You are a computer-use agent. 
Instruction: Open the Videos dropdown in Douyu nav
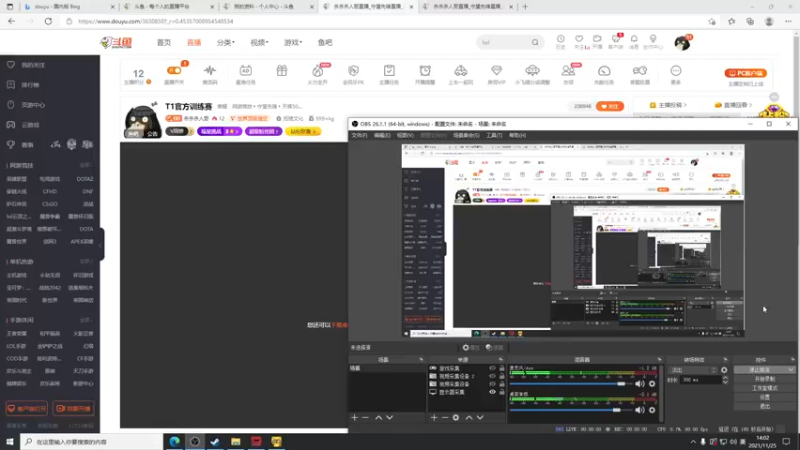point(259,42)
